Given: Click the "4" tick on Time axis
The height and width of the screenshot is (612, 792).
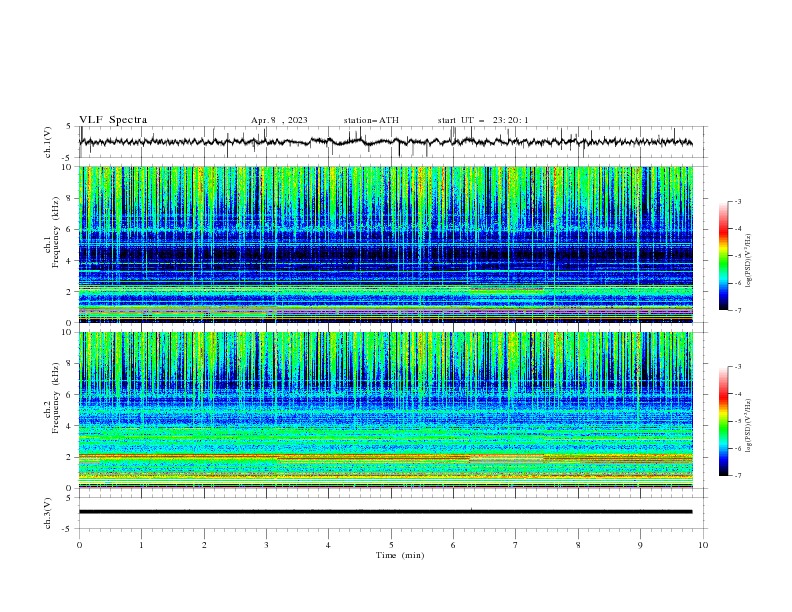Looking at the screenshot, I should (328, 545).
